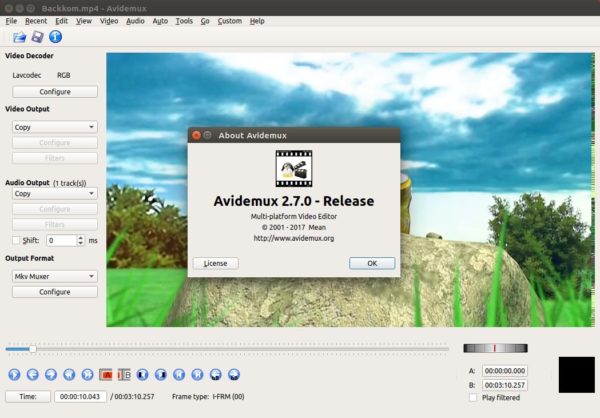Expand the Mkv Muxer output format dropdown

click(54, 275)
